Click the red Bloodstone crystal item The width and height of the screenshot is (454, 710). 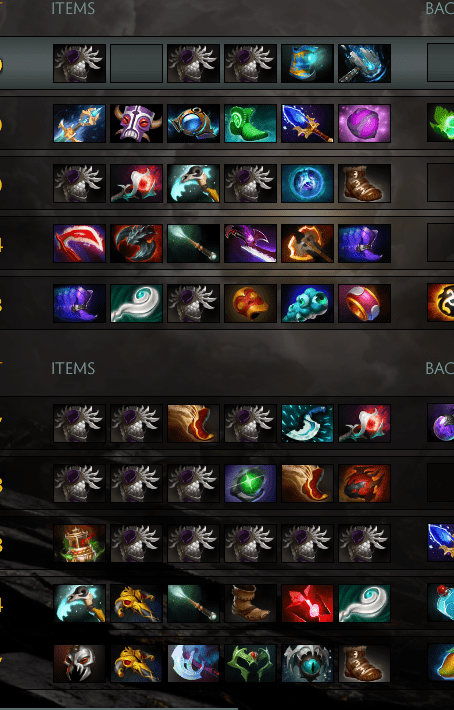pos(307,603)
